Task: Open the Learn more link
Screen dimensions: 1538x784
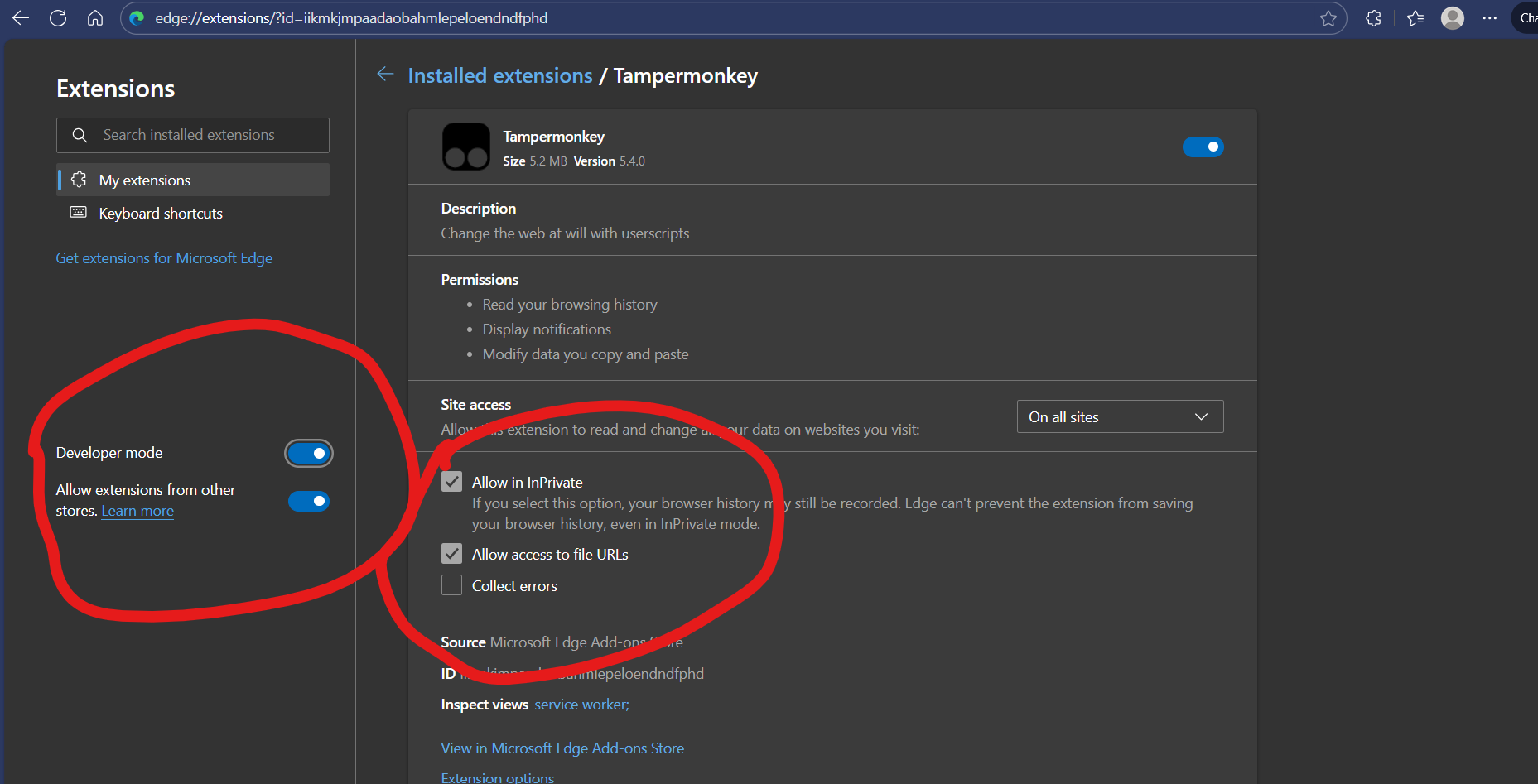Action: tap(137, 511)
